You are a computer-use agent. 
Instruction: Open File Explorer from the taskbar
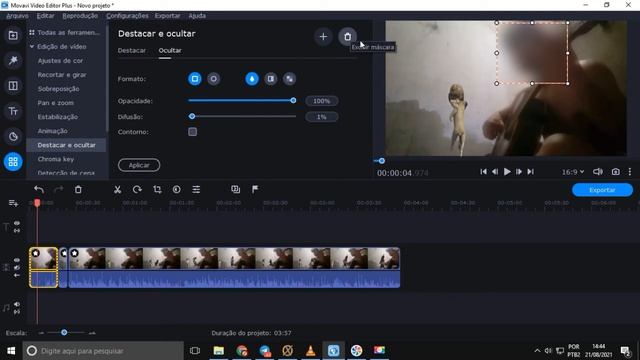(x=219, y=351)
